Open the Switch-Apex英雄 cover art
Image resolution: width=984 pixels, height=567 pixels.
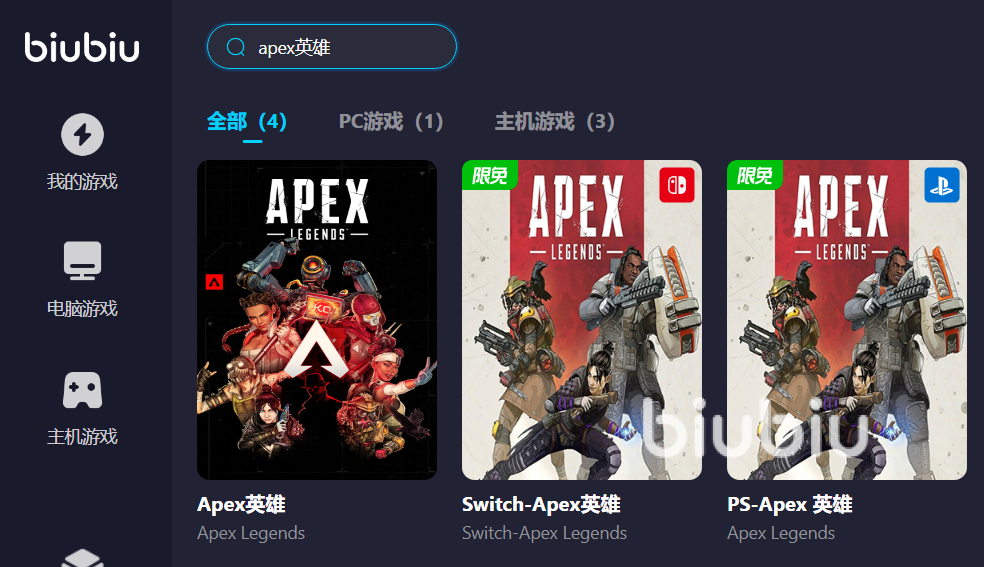[582, 320]
